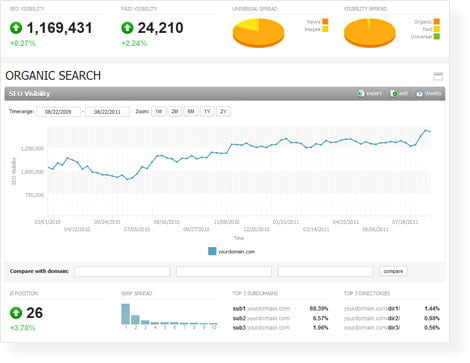Click the Paid yellow legend swatch
470x363 pixels.
click(x=436, y=29)
